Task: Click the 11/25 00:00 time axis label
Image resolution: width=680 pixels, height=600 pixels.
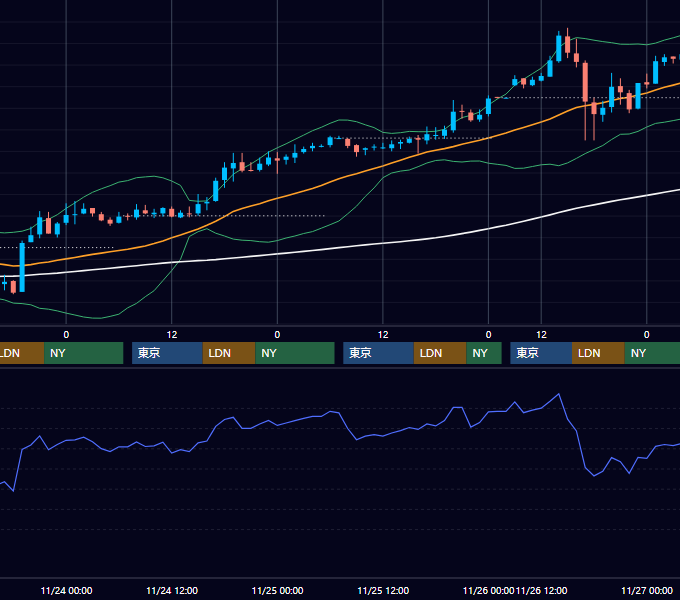Action: [x=278, y=590]
